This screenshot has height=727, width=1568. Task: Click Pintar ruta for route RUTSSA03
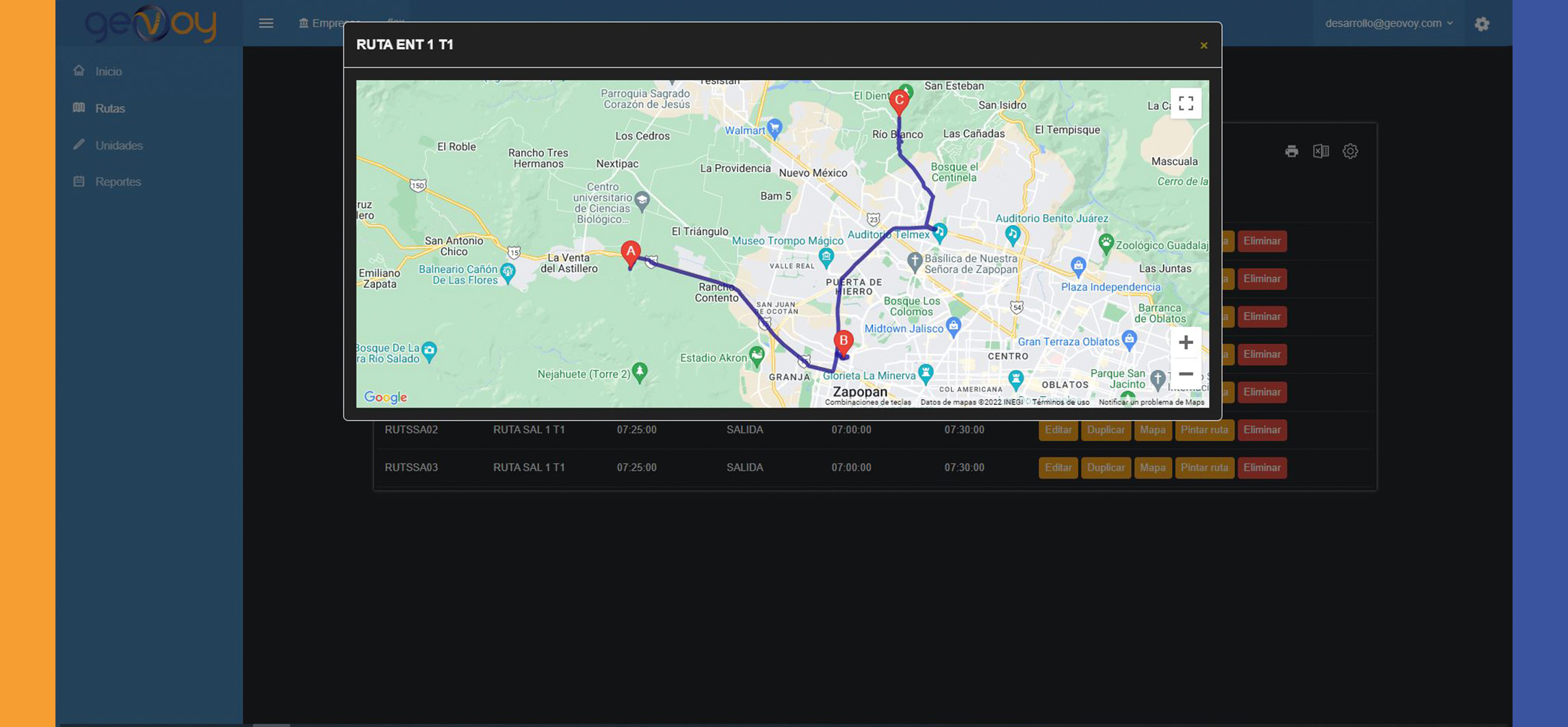coord(1204,468)
